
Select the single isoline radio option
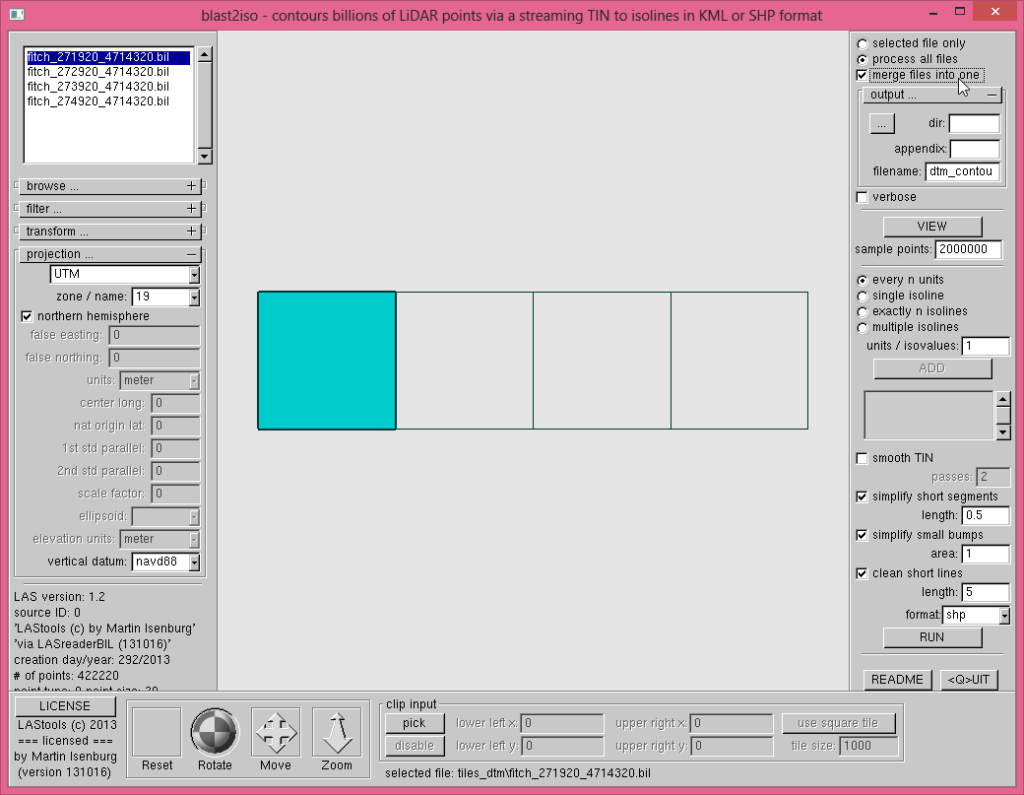tap(863, 296)
